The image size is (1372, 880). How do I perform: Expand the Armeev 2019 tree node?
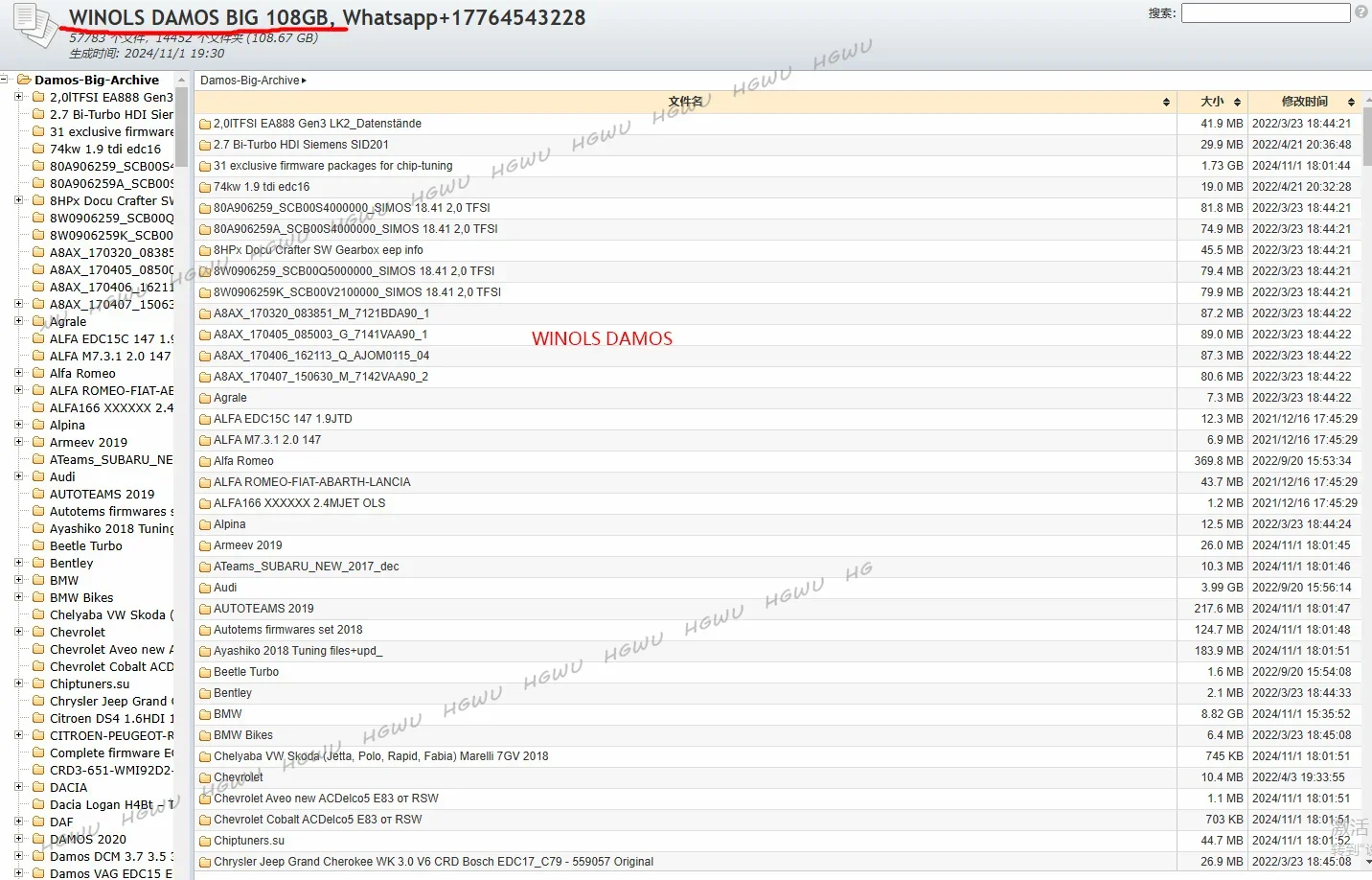pos(18,441)
